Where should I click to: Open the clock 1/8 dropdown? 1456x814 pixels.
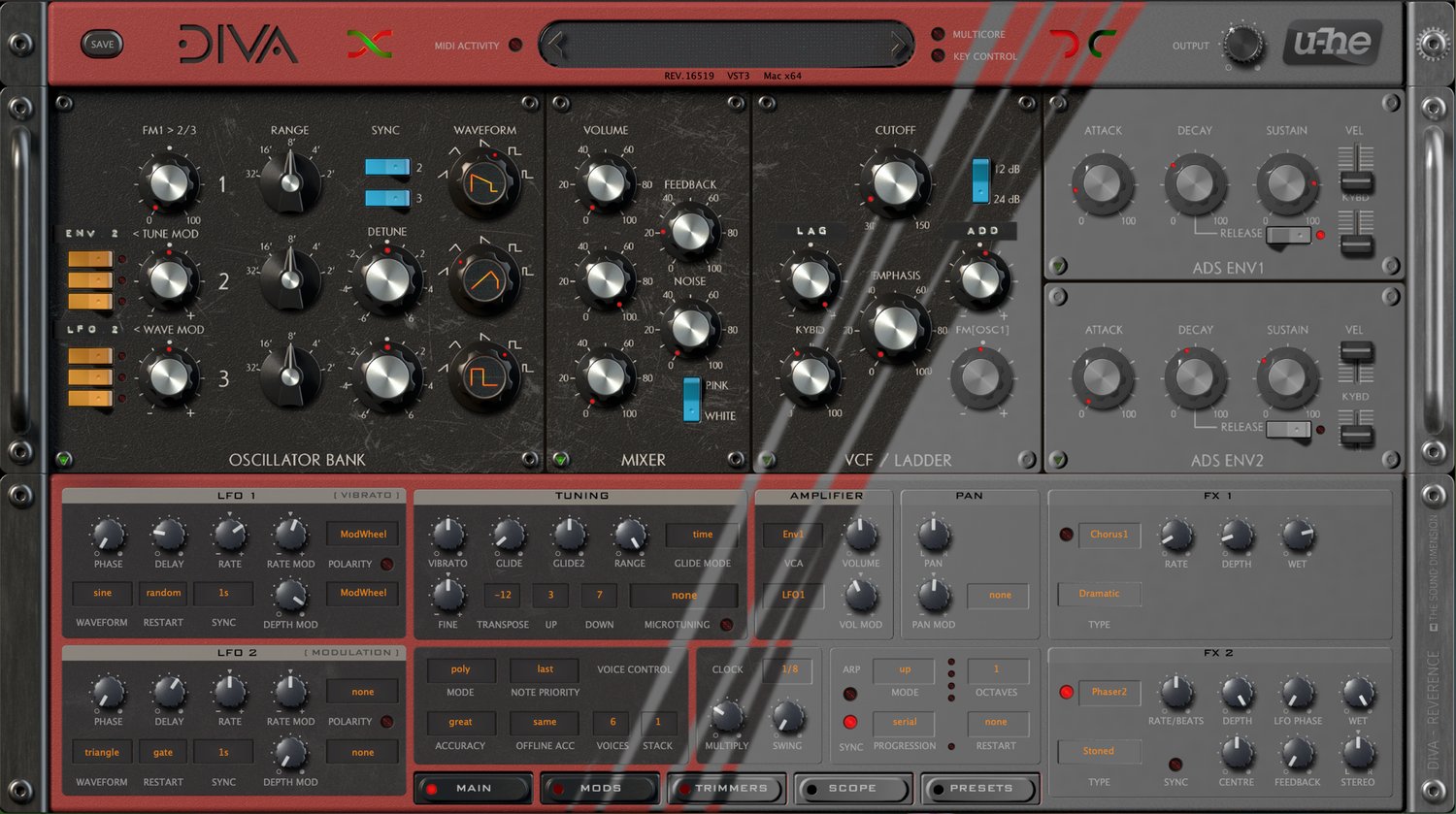pyautogui.click(x=790, y=668)
